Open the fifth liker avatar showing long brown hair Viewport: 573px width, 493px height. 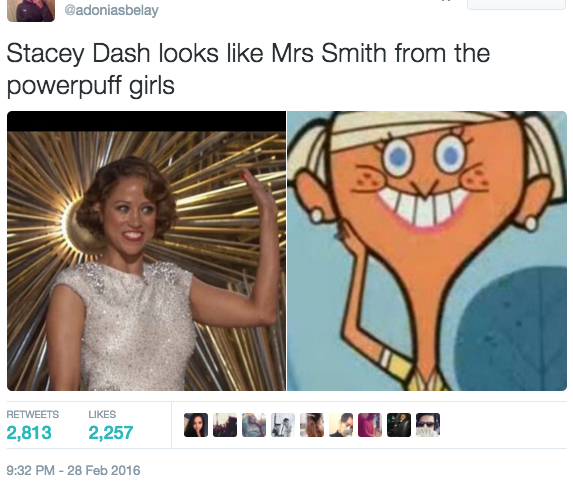pos(312,425)
